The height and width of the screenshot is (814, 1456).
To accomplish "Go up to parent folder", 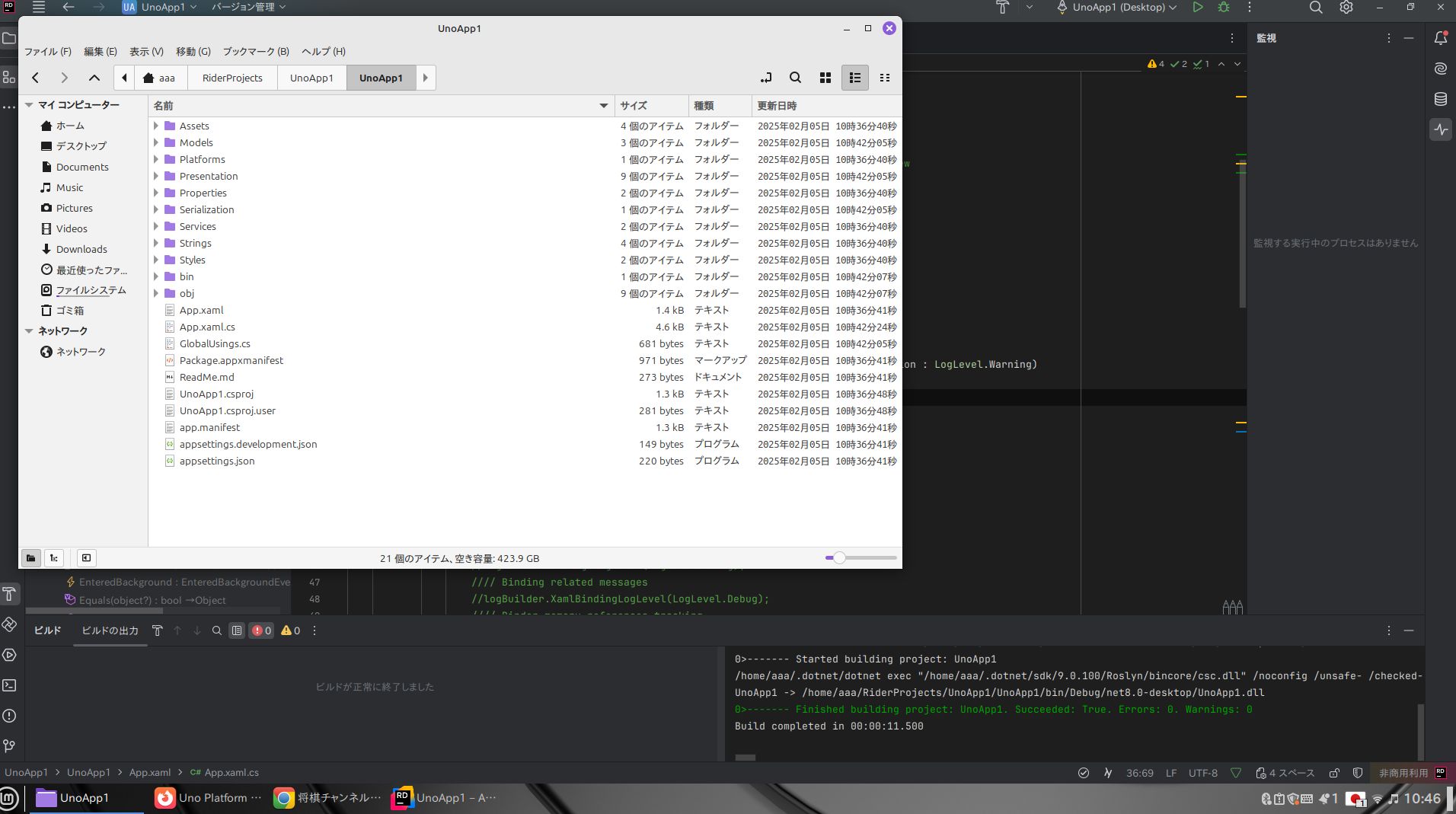I will point(94,78).
